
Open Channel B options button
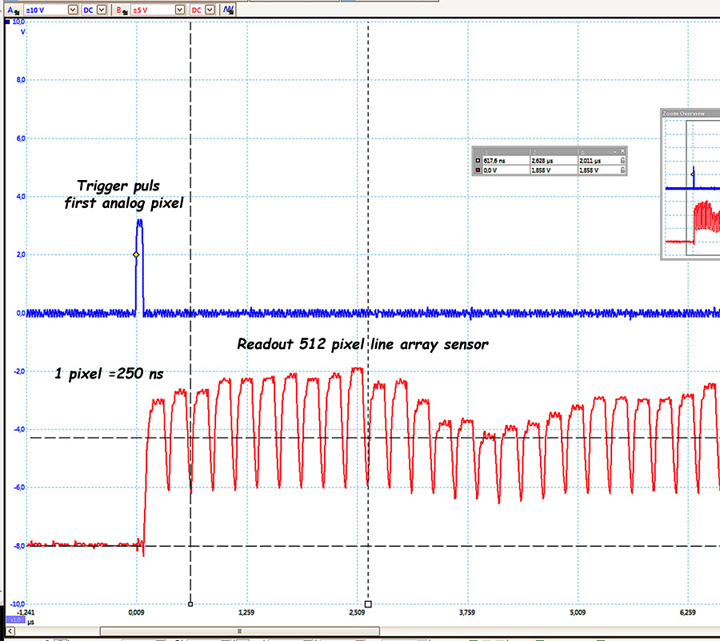click(x=123, y=8)
